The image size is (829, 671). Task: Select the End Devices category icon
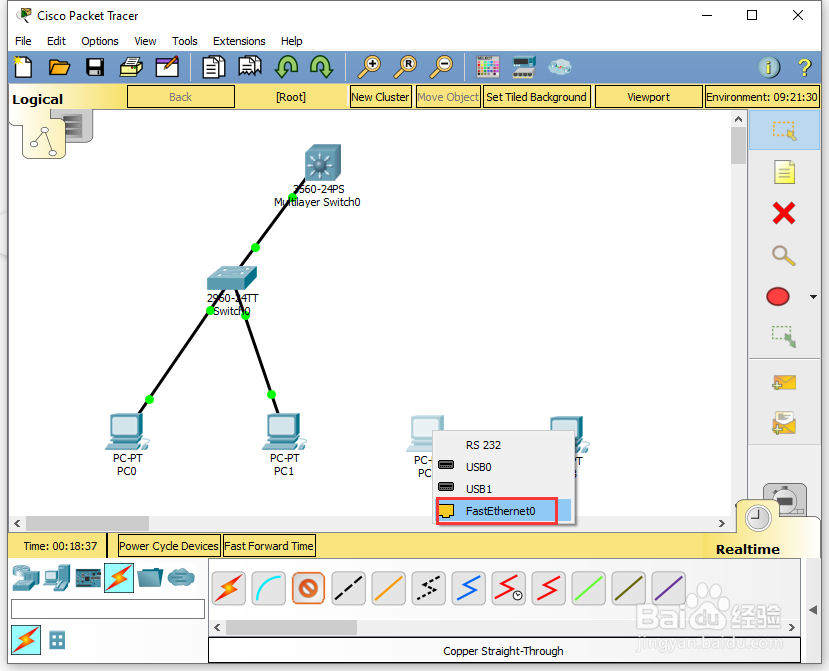pos(57,577)
